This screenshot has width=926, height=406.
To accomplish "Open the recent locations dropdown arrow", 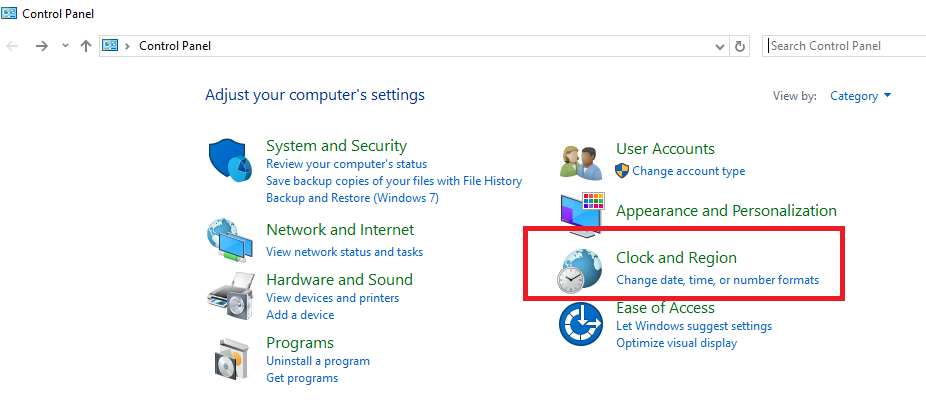I will tap(65, 46).
